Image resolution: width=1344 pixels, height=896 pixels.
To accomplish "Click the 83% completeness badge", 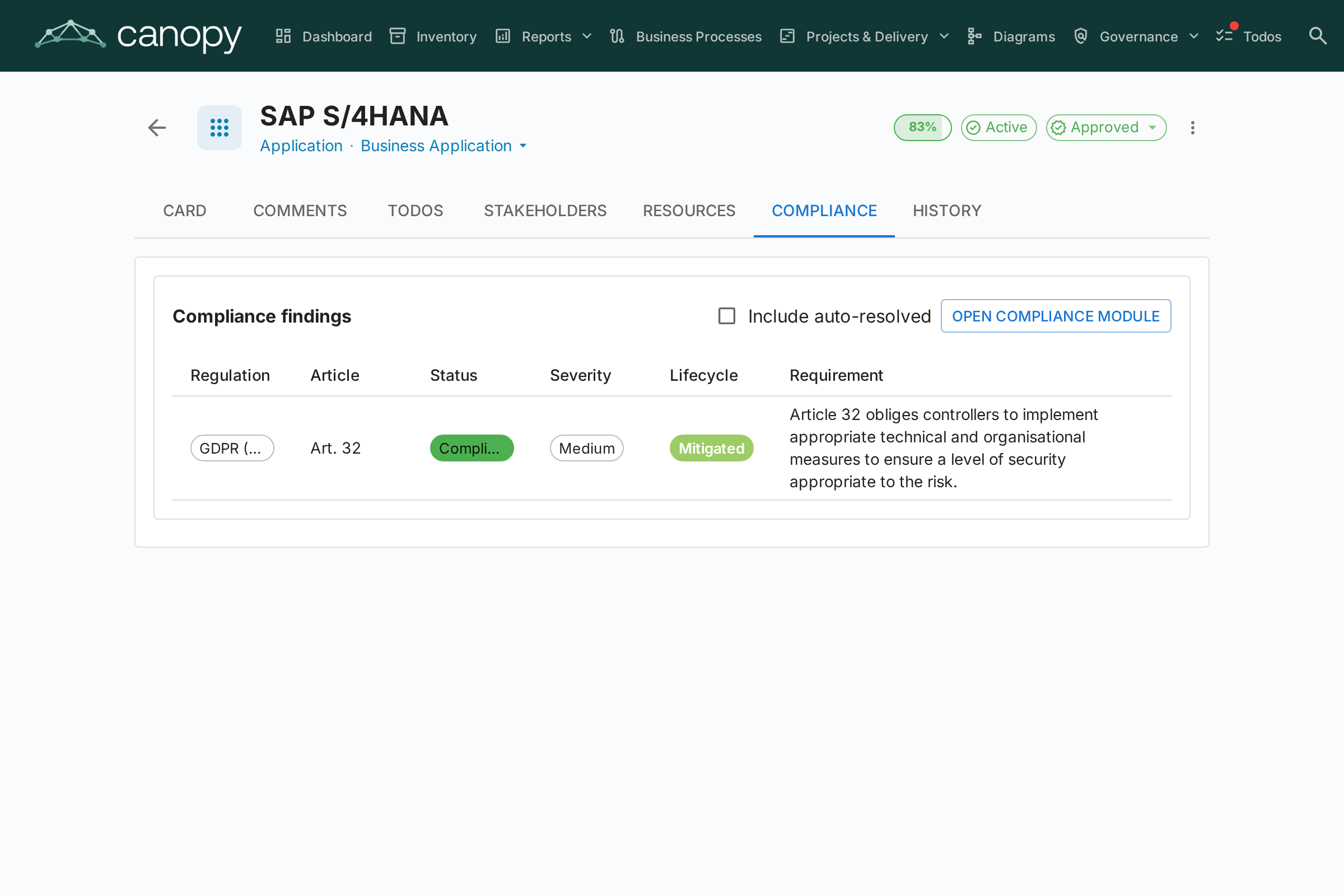I will (922, 128).
